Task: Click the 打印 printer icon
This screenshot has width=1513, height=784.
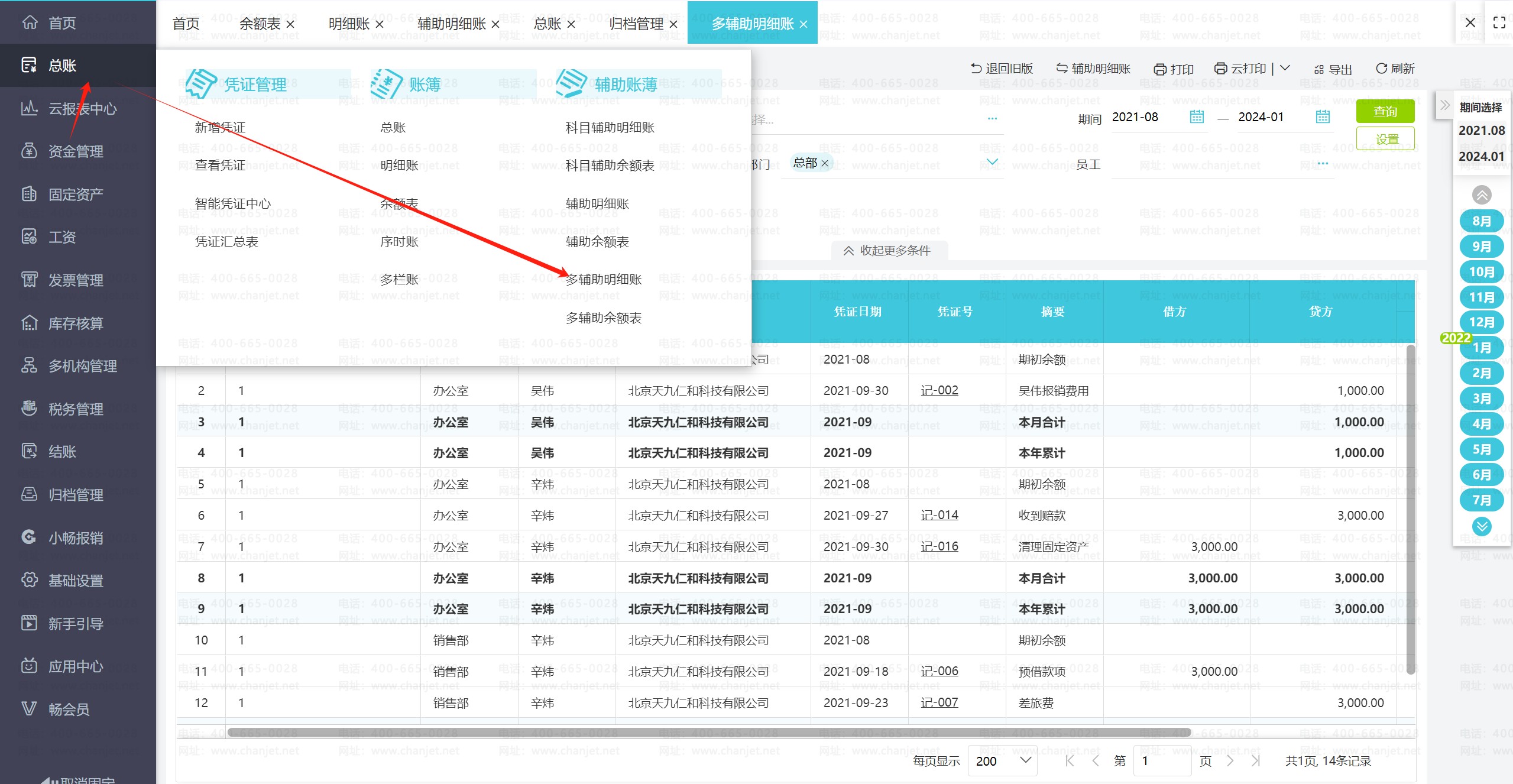Action: click(x=1160, y=70)
